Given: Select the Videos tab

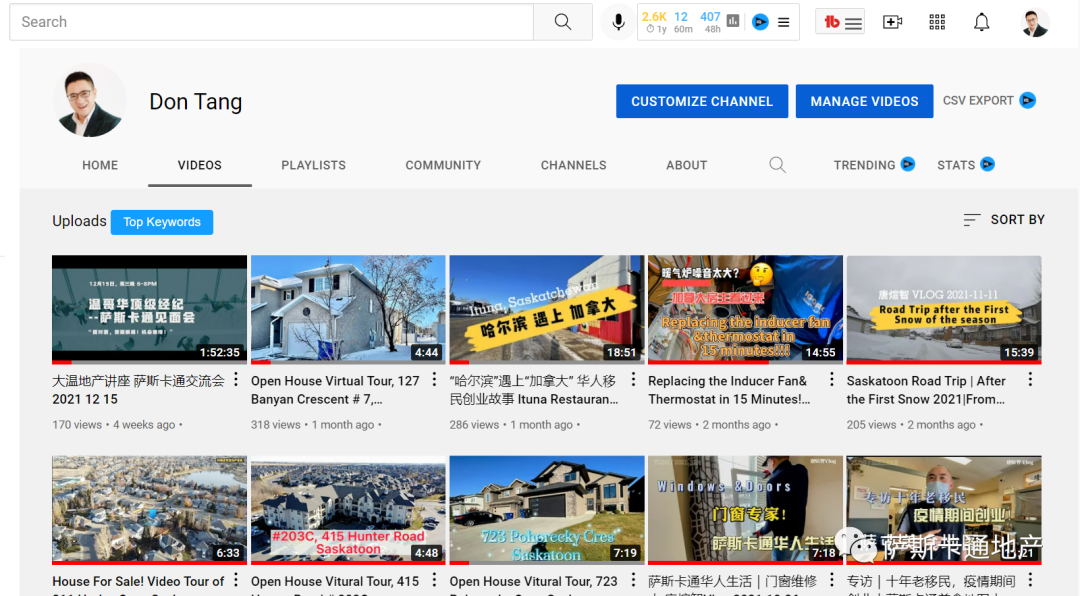Looking at the screenshot, I should coord(200,165).
